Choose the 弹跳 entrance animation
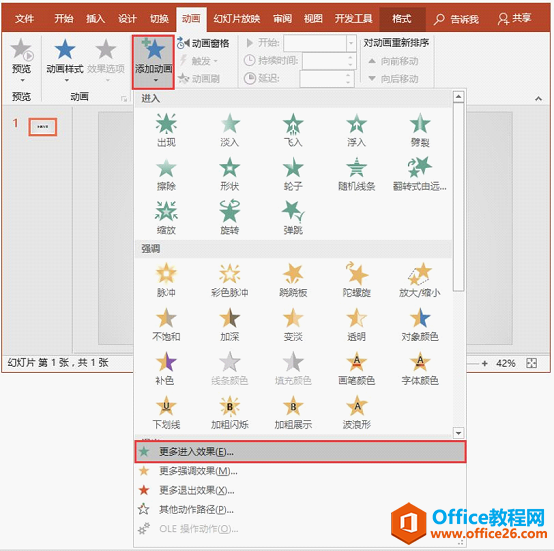The height and width of the screenshot is (551, 554). click(293, 218)
